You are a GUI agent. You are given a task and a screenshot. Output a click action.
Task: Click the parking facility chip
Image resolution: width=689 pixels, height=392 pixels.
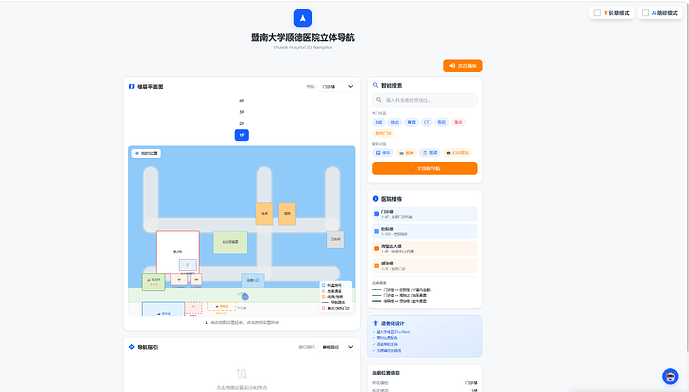pos(383,153)
